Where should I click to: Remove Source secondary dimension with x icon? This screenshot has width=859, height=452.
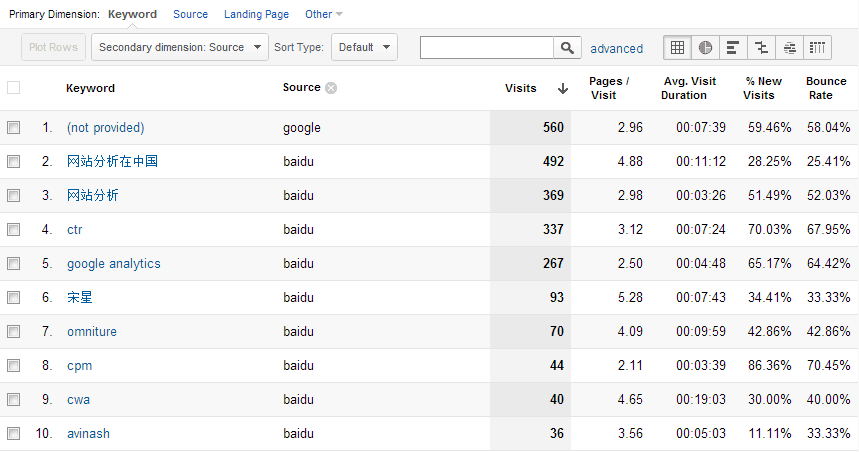(x=331, y=88)
